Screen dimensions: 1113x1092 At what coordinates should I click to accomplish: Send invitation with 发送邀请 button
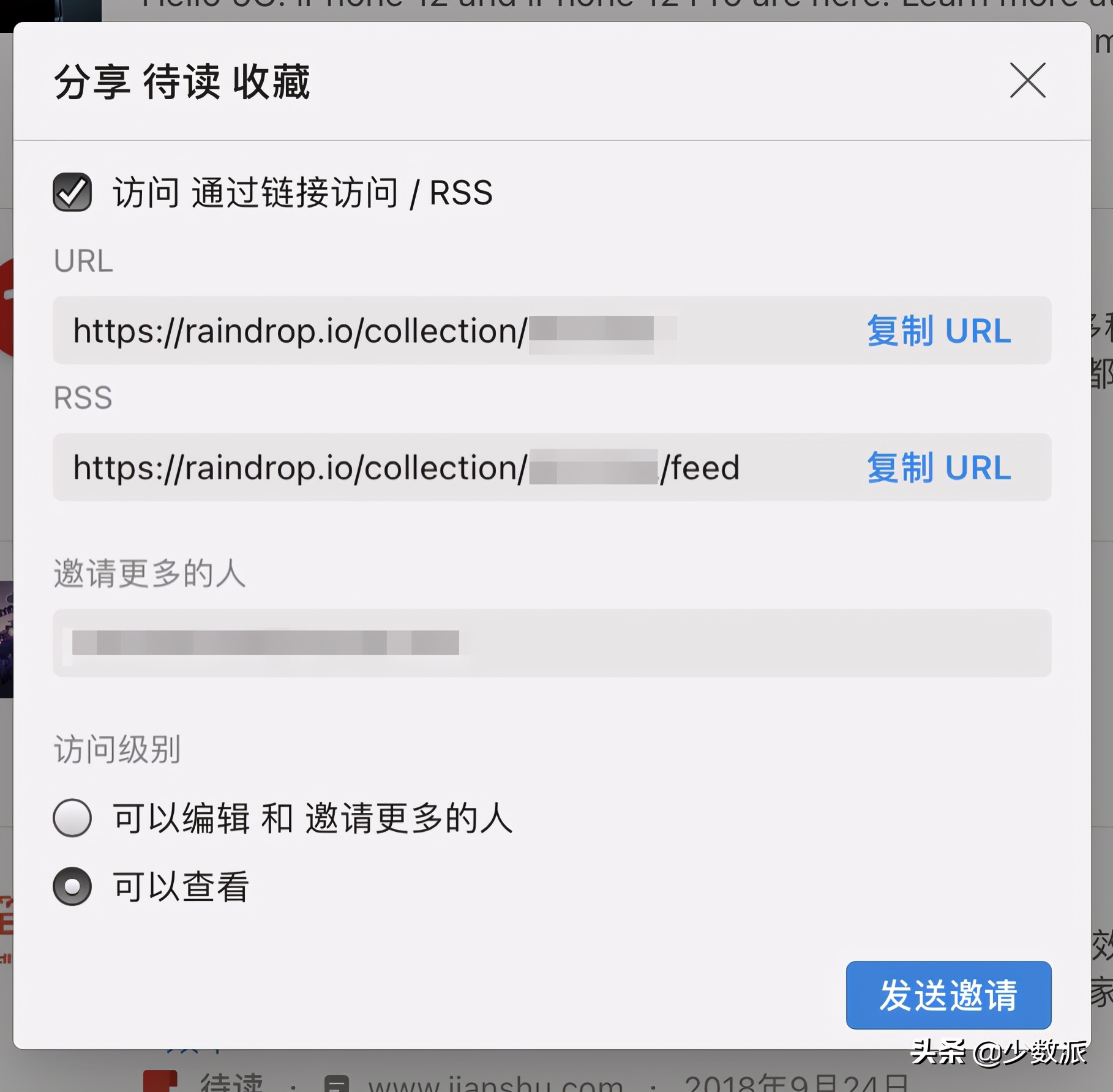(948, 995)
